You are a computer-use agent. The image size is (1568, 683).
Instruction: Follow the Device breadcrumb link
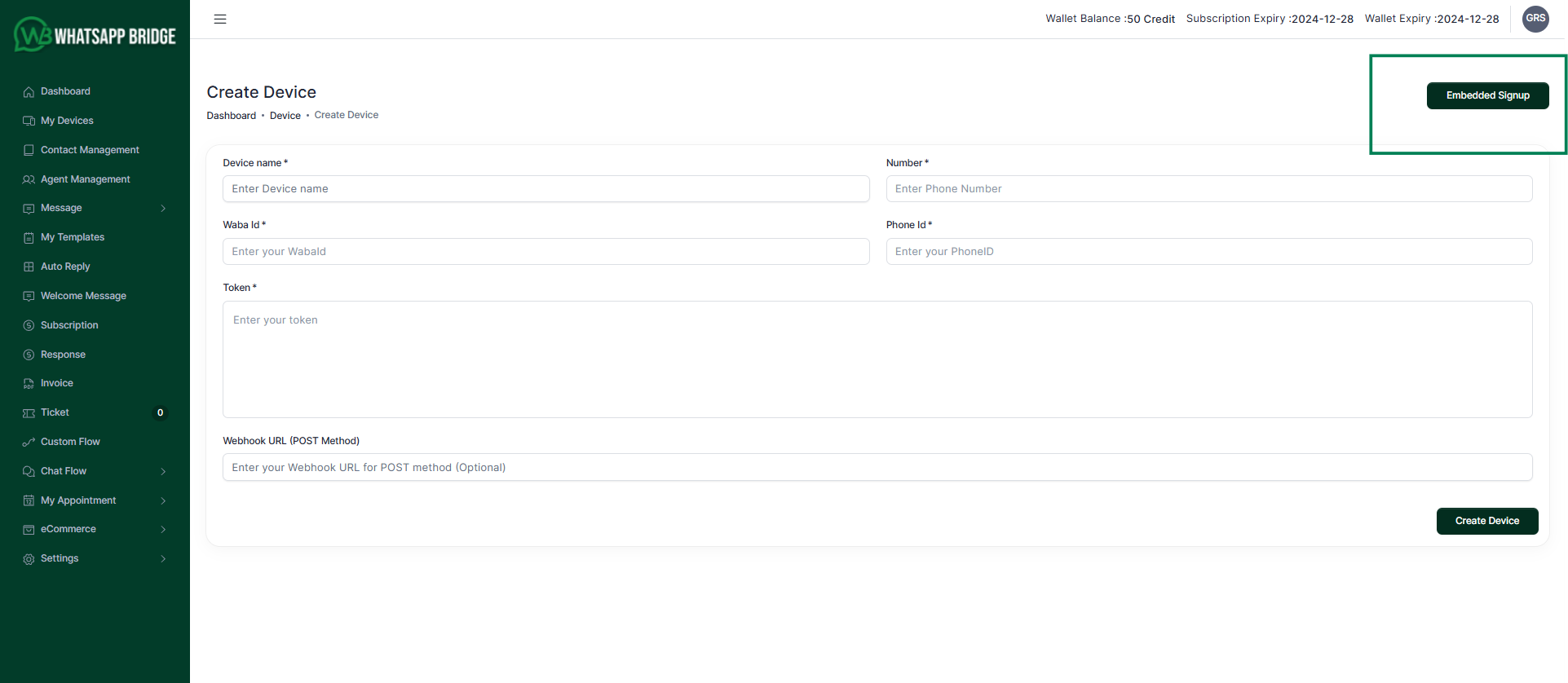(x=285, y=116)
